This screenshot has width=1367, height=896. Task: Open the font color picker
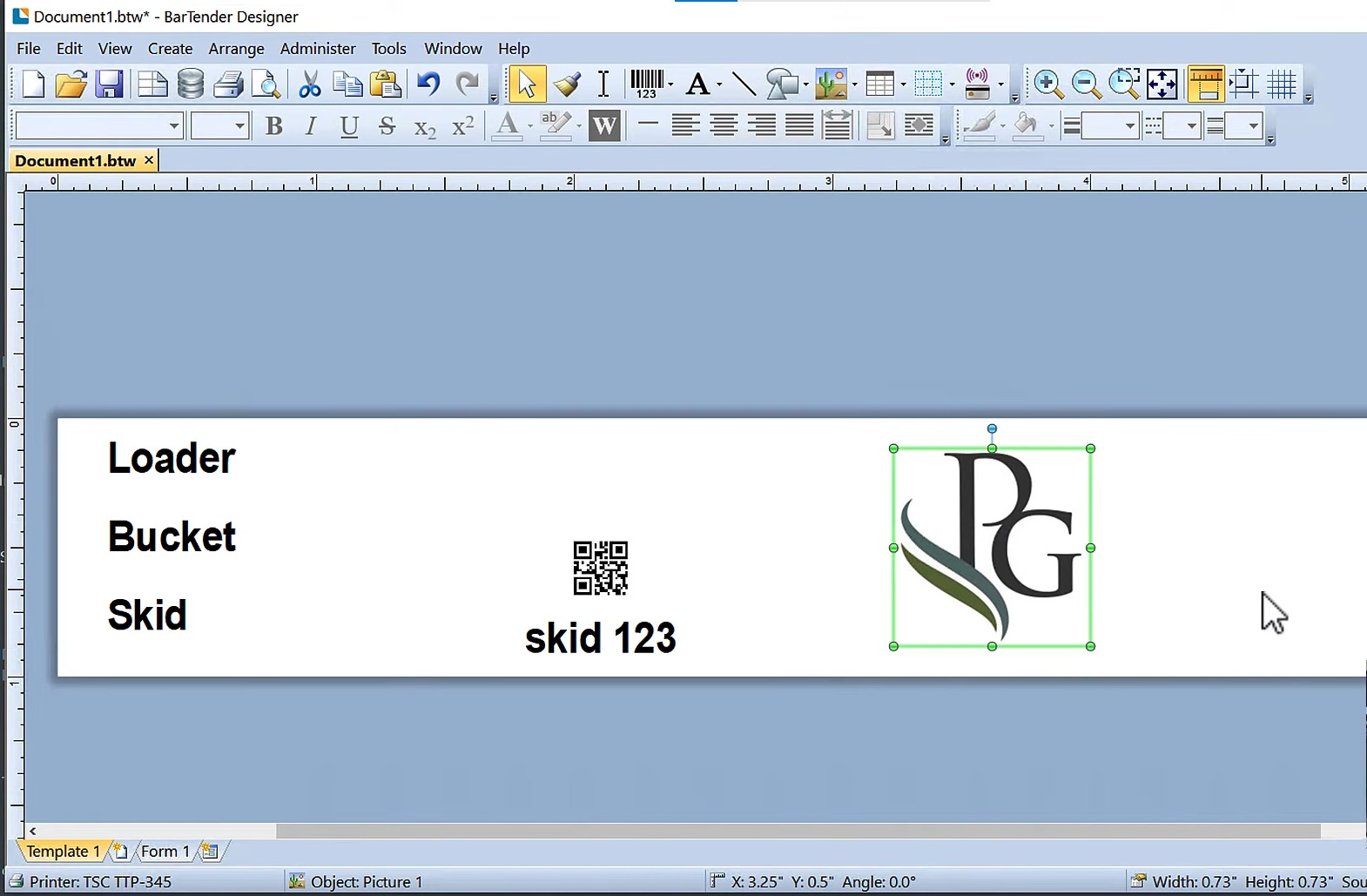[507, 126]
